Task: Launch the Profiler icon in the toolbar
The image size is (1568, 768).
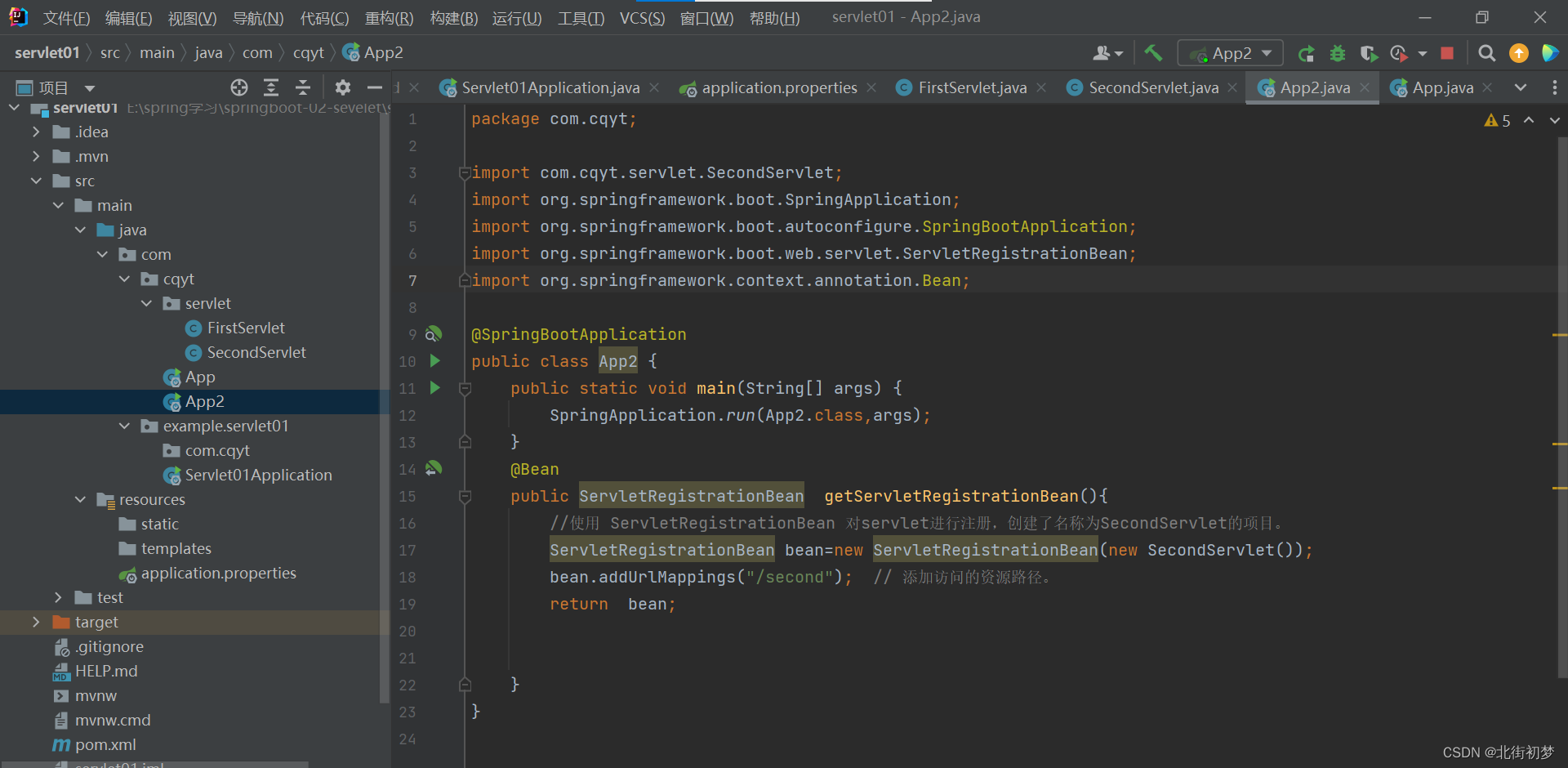Action: pyautogui.click(x=1397, y=52)
